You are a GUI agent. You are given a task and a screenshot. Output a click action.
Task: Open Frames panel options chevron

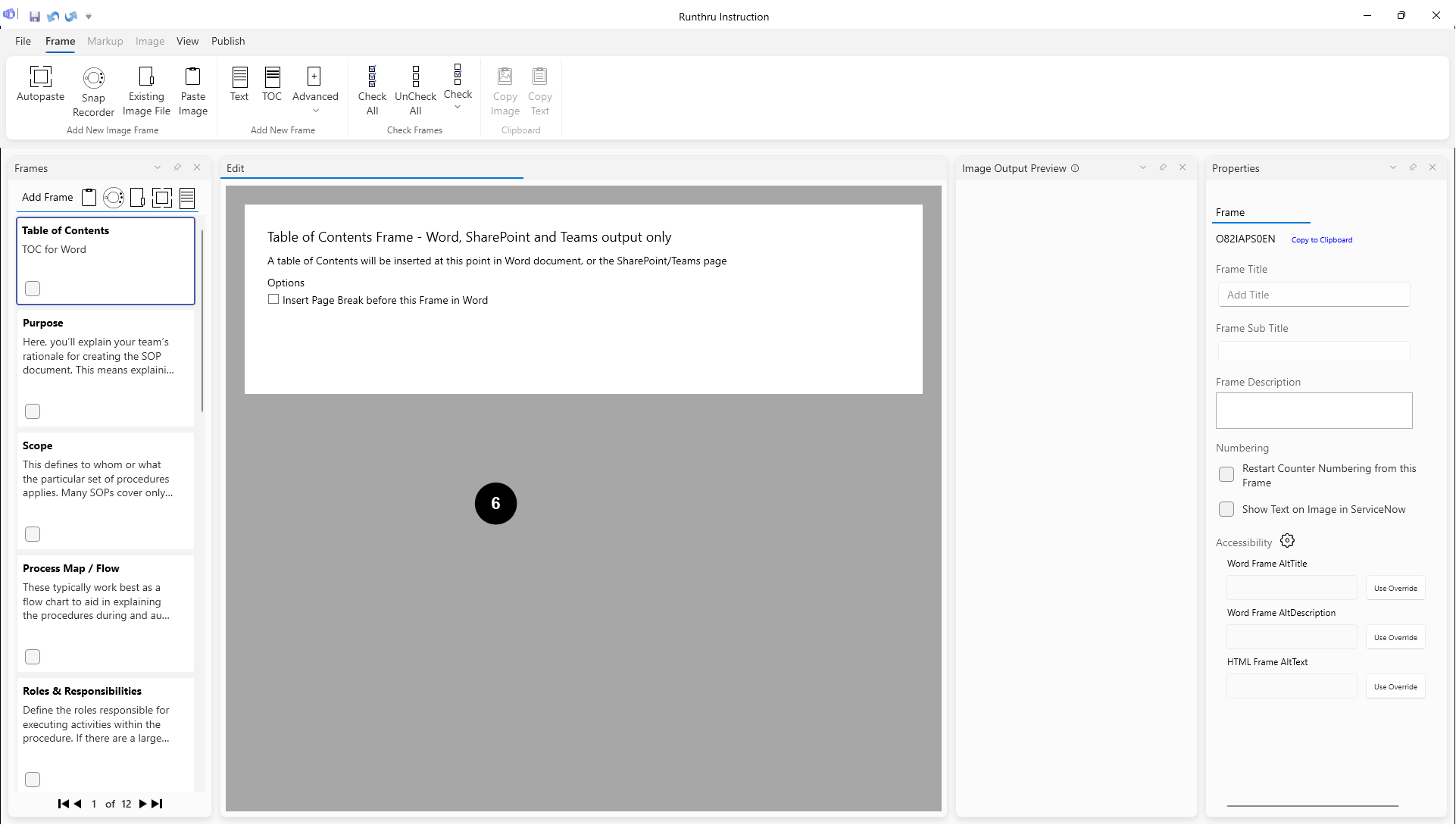(158, 167)
